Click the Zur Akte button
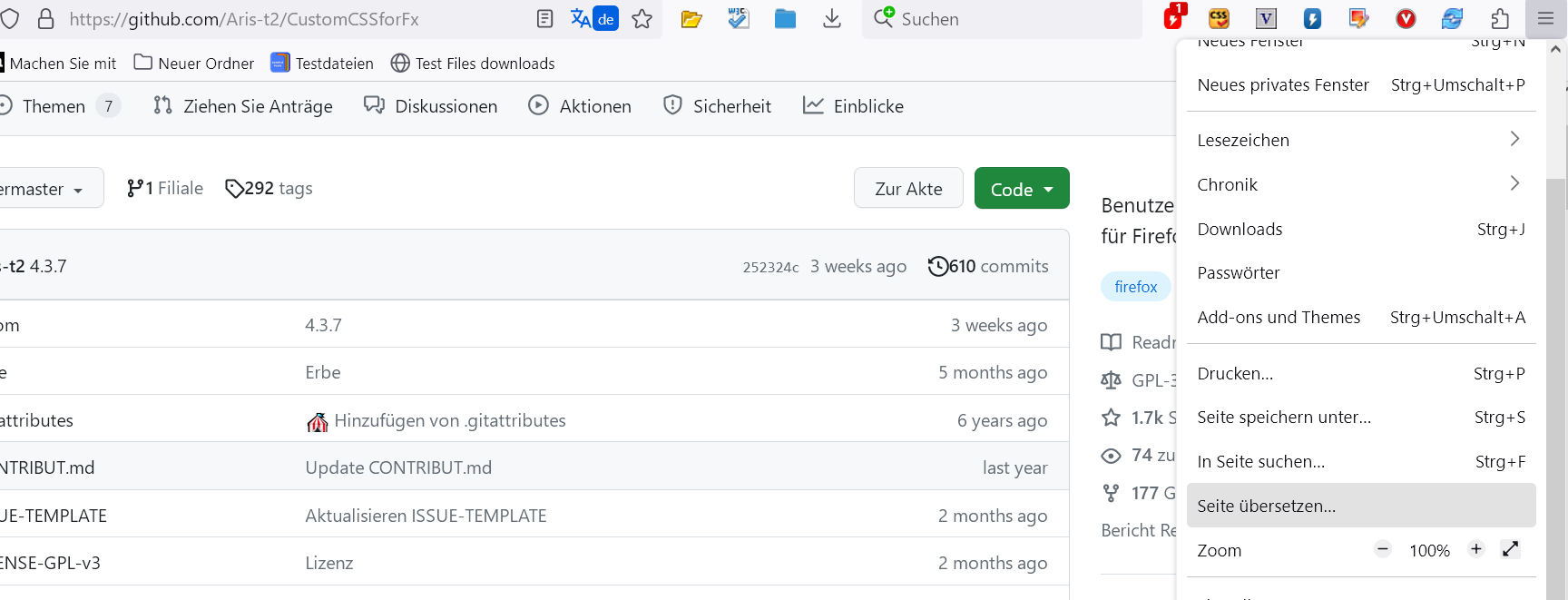This screenshot has height=600, width=1568. (x=907, y=189)
